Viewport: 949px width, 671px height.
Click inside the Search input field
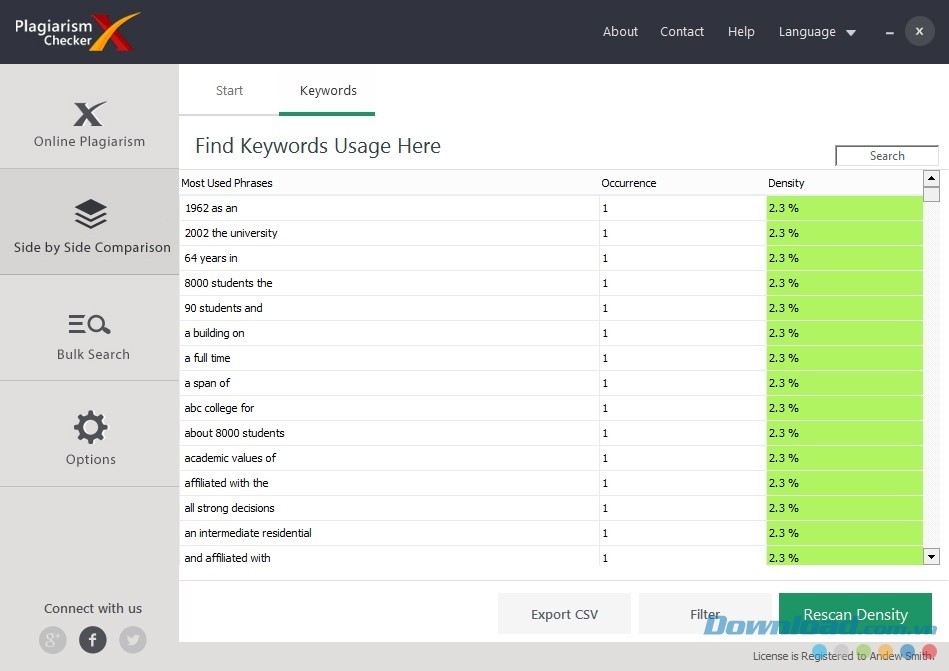tap(886, 156)
